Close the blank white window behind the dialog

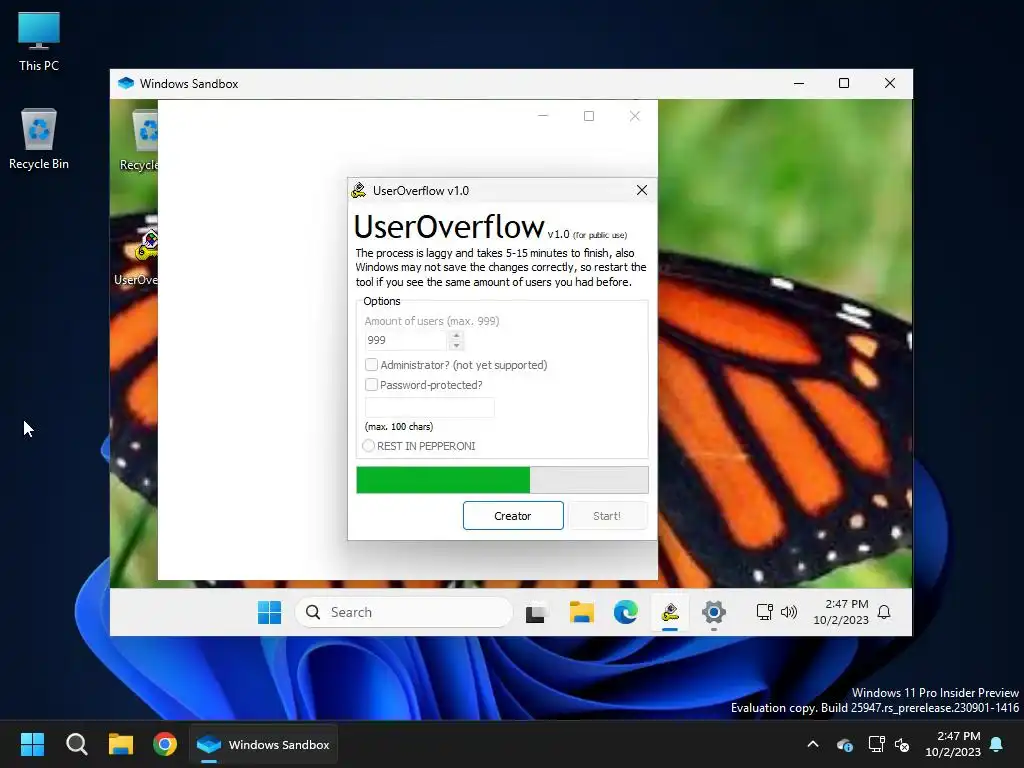(x=635, y=116)
